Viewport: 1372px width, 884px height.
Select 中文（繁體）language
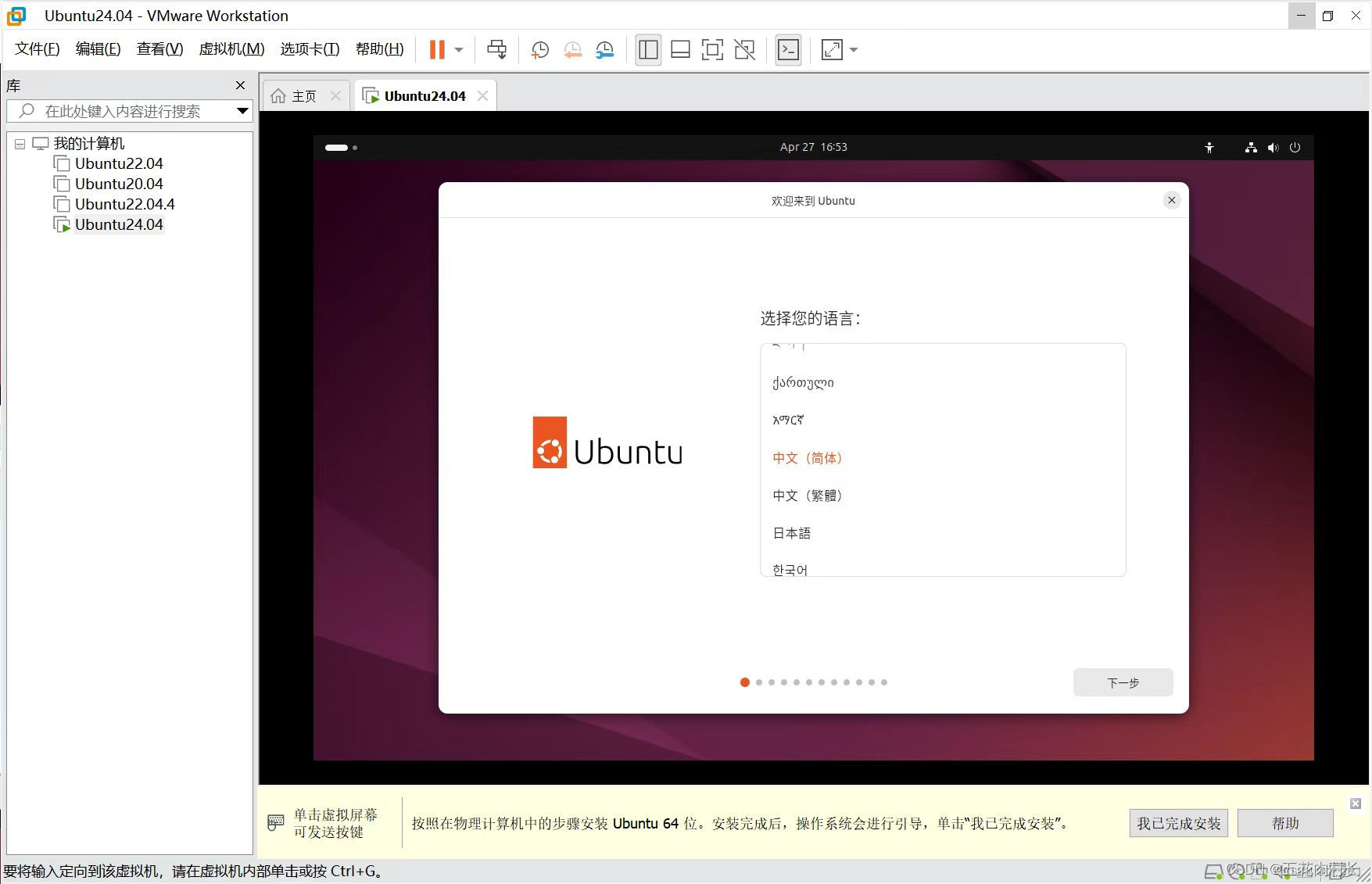coord(943,495)
